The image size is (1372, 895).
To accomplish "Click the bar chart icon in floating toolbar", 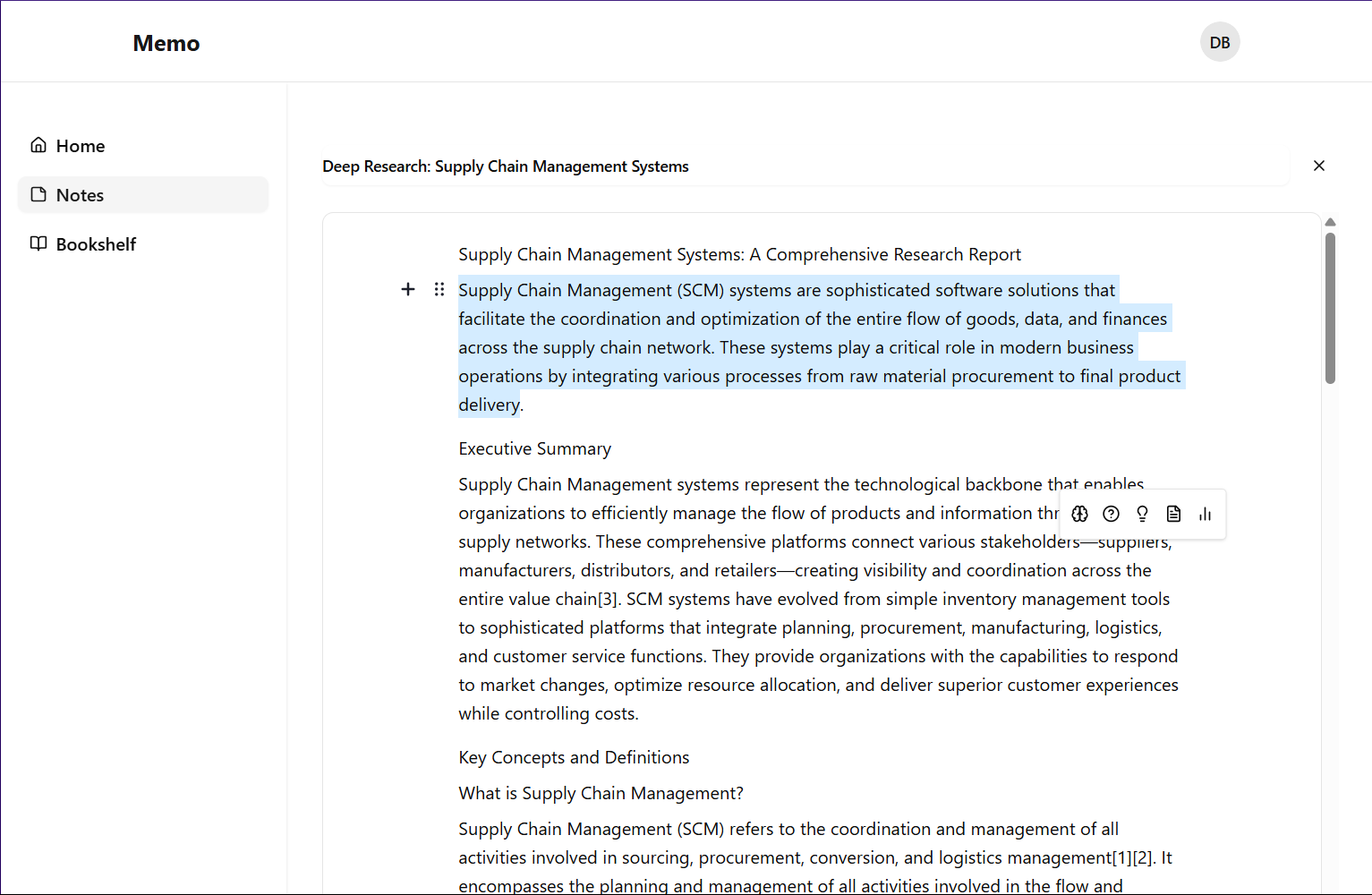I will [1205, 514].
